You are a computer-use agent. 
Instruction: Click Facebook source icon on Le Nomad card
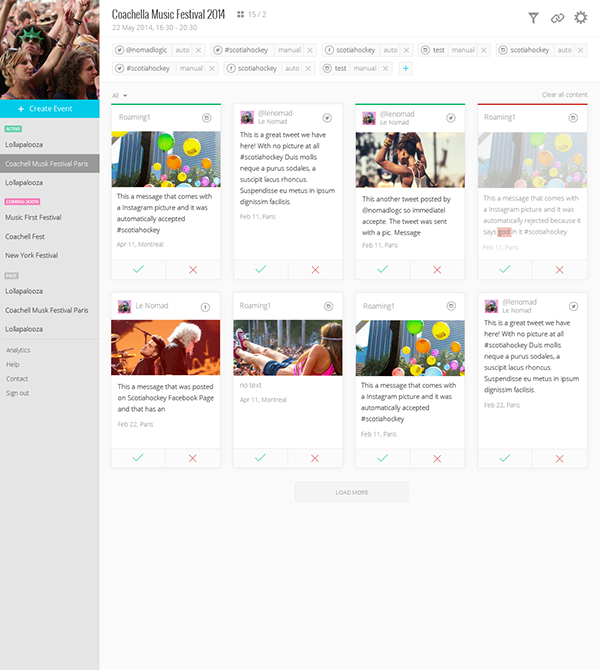coord(205,307)
